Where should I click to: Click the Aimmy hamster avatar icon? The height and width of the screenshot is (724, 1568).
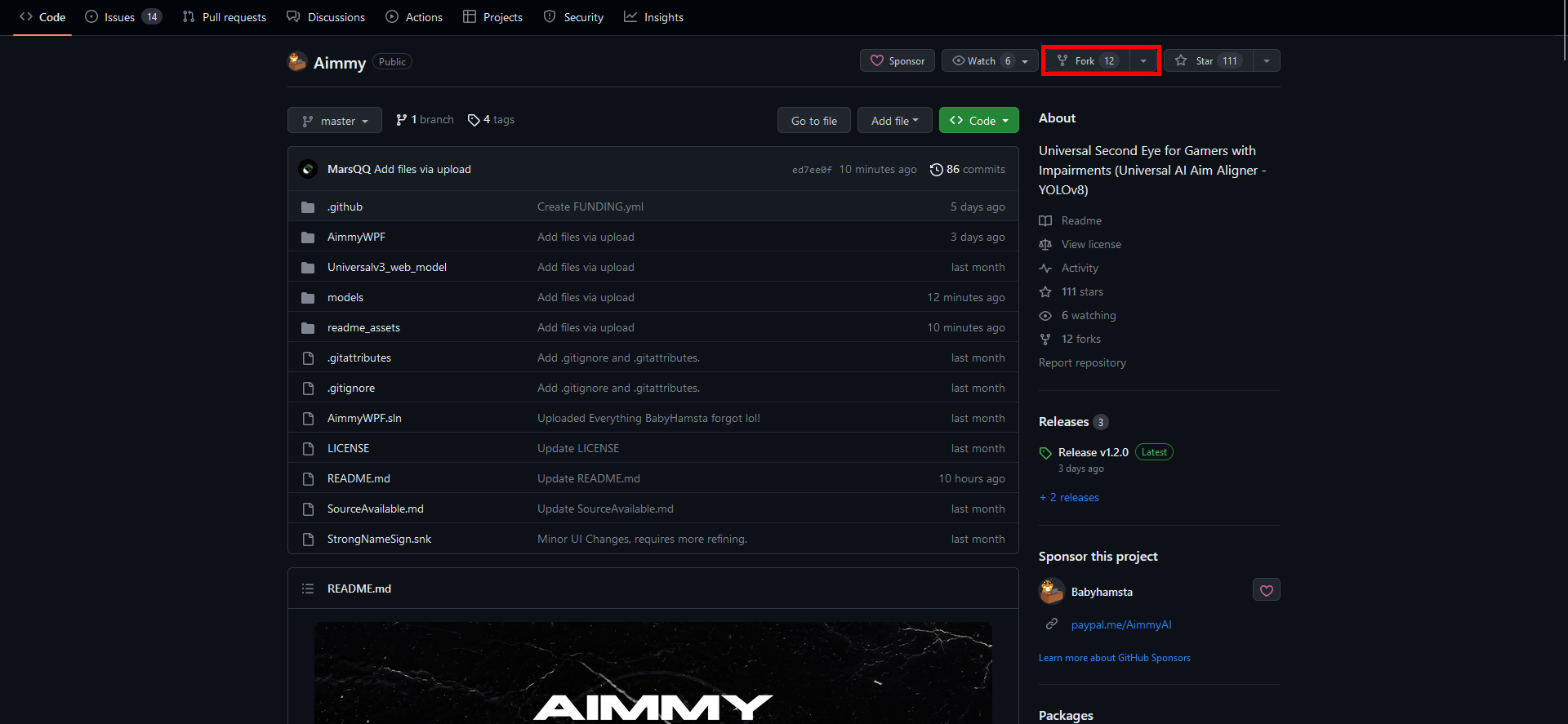[297, 61]
